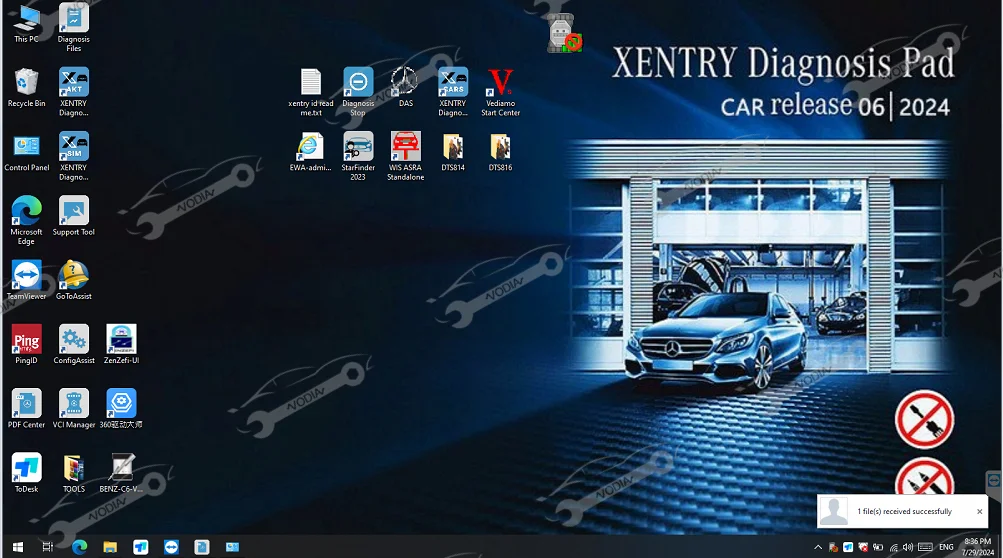The height and width of the screenshot is (558, 1003).
Task: Open the Control Panel desktop icon
Action: 26,152
